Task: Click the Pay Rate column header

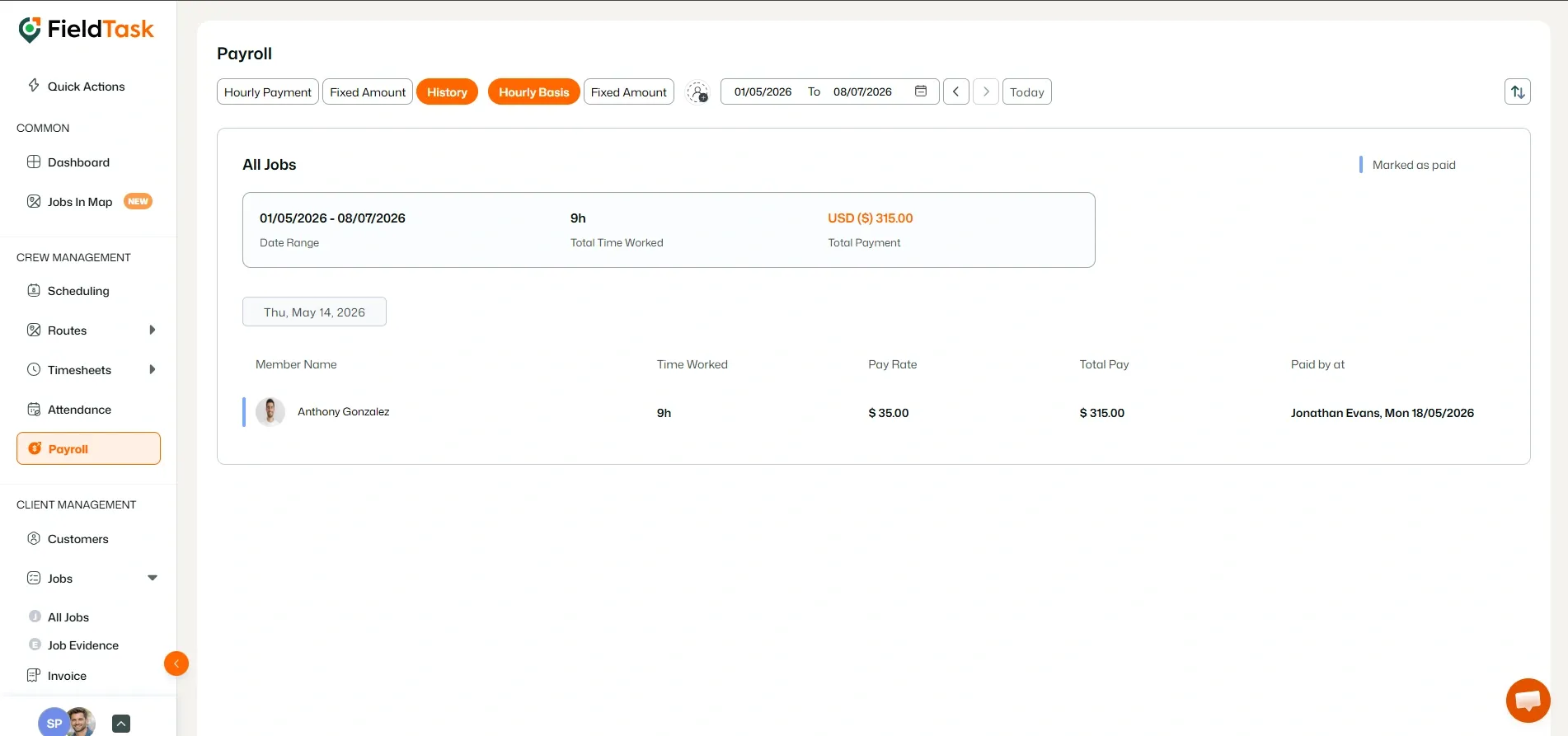Action: click(893, 364)
